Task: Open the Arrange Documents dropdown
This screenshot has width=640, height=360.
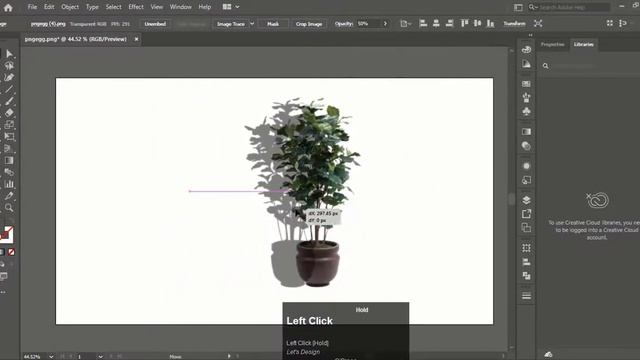Action: coord(231,7)
